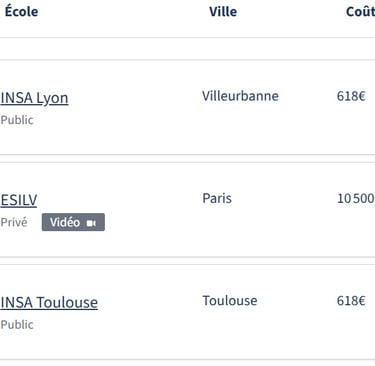Sort by the École column header
This screenshot has height=366, width=375.
pos(21,11)
